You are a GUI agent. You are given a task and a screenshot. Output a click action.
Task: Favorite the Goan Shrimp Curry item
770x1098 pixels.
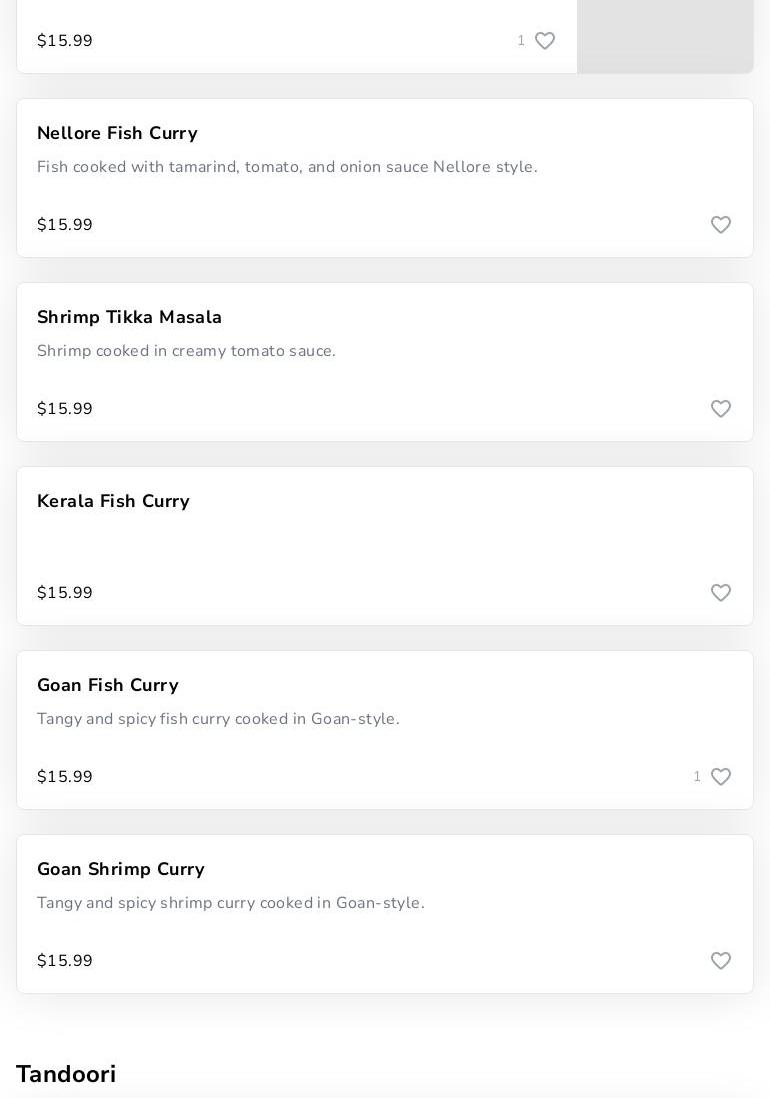[720, 961]
